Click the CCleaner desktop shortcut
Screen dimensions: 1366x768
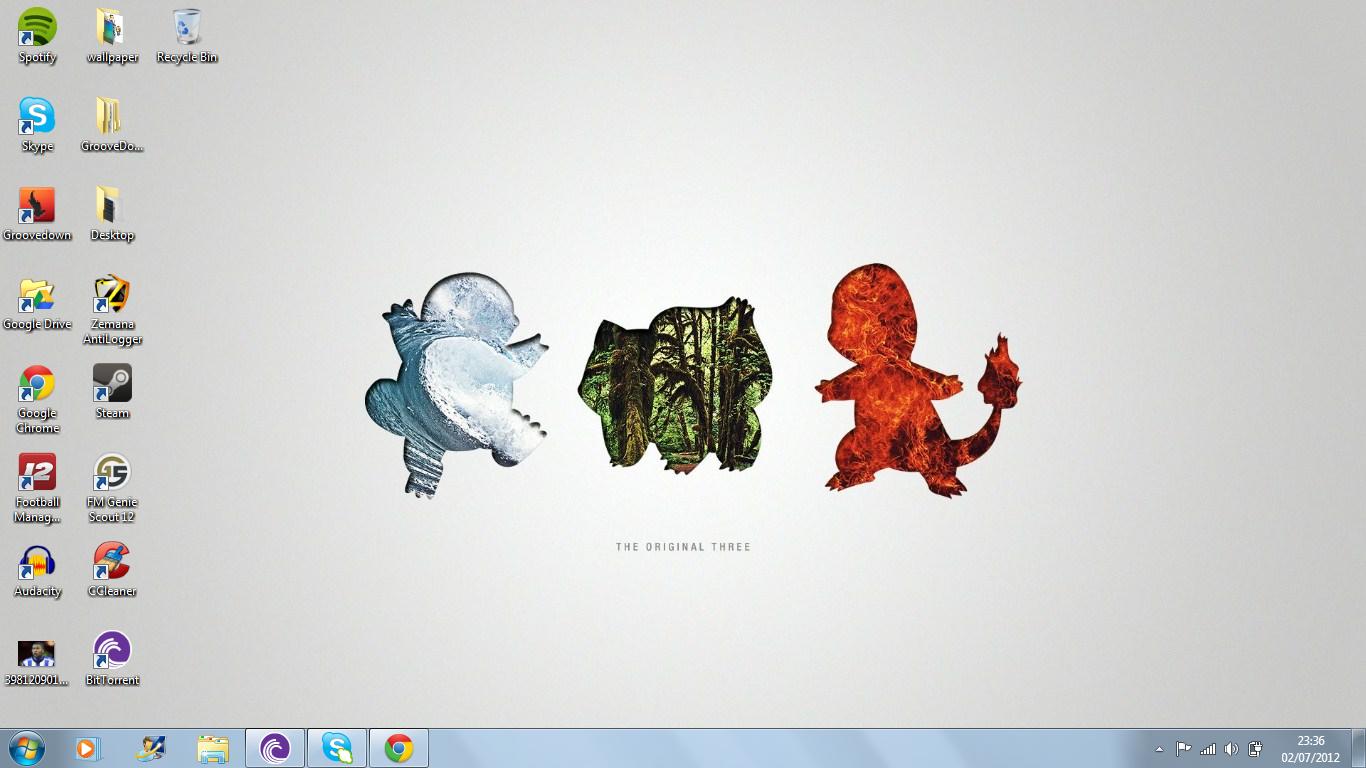[x=112, y=562]
